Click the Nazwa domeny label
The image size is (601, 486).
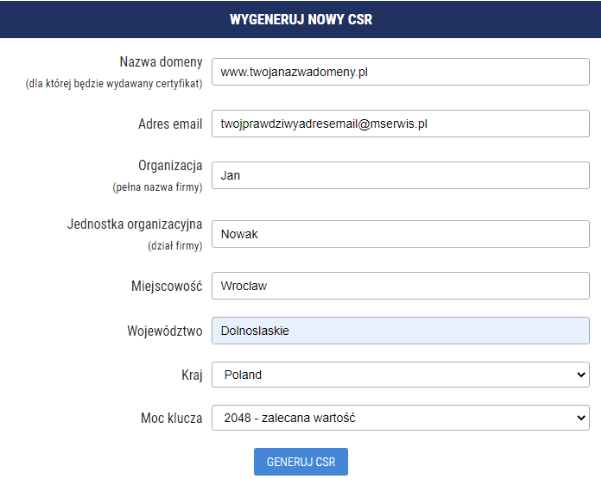pyautogui.click(x=161, y=62)
